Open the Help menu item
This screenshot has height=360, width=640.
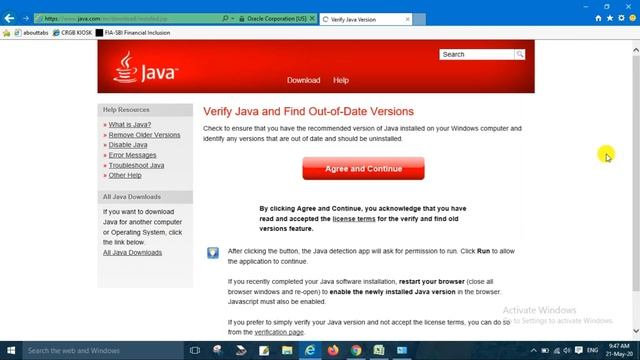(341, 80)
